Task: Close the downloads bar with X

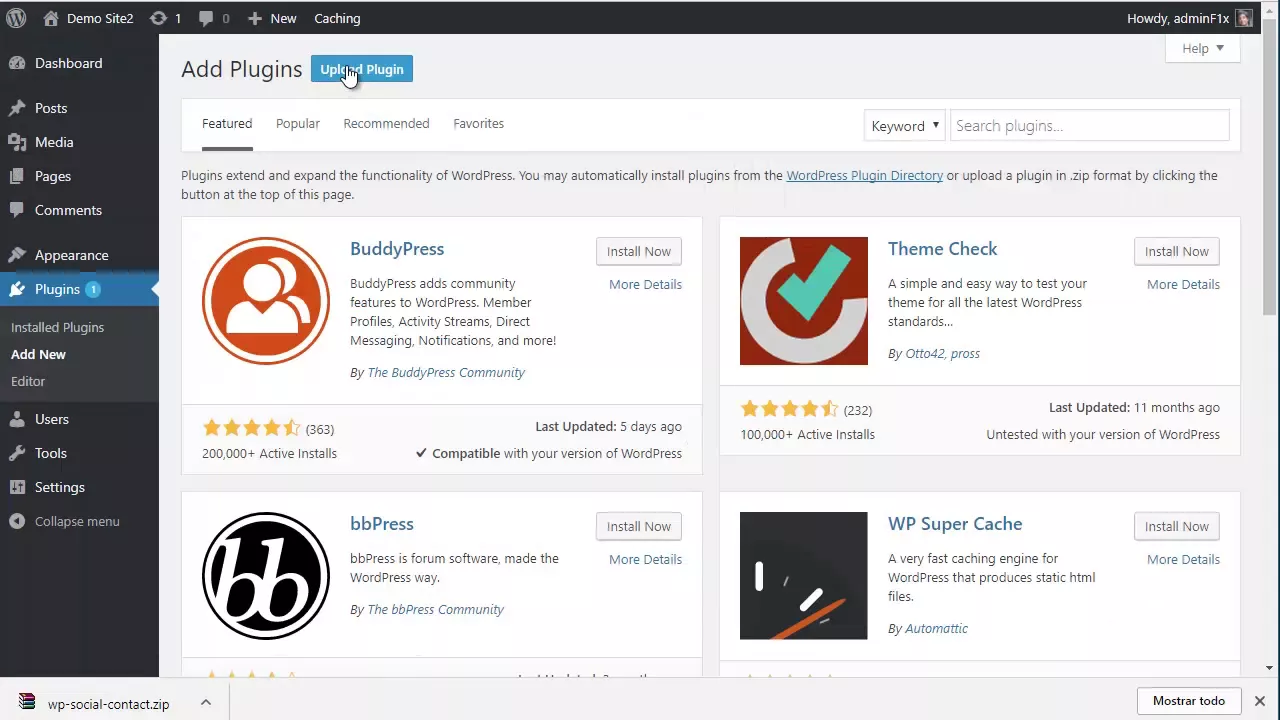Action: coord(1260,701)
